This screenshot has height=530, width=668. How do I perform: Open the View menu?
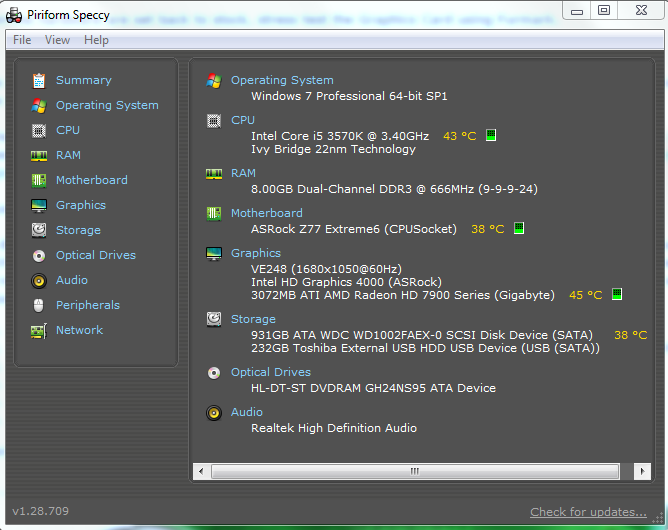click(57, 40)
